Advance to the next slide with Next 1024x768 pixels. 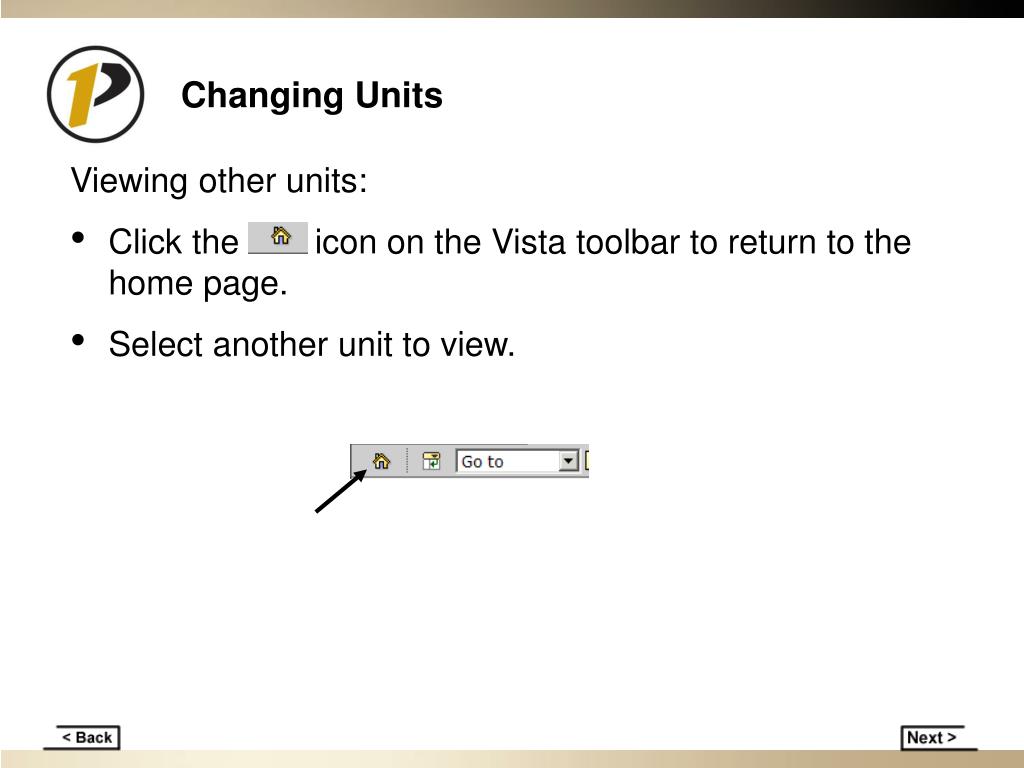click(933, 738)
